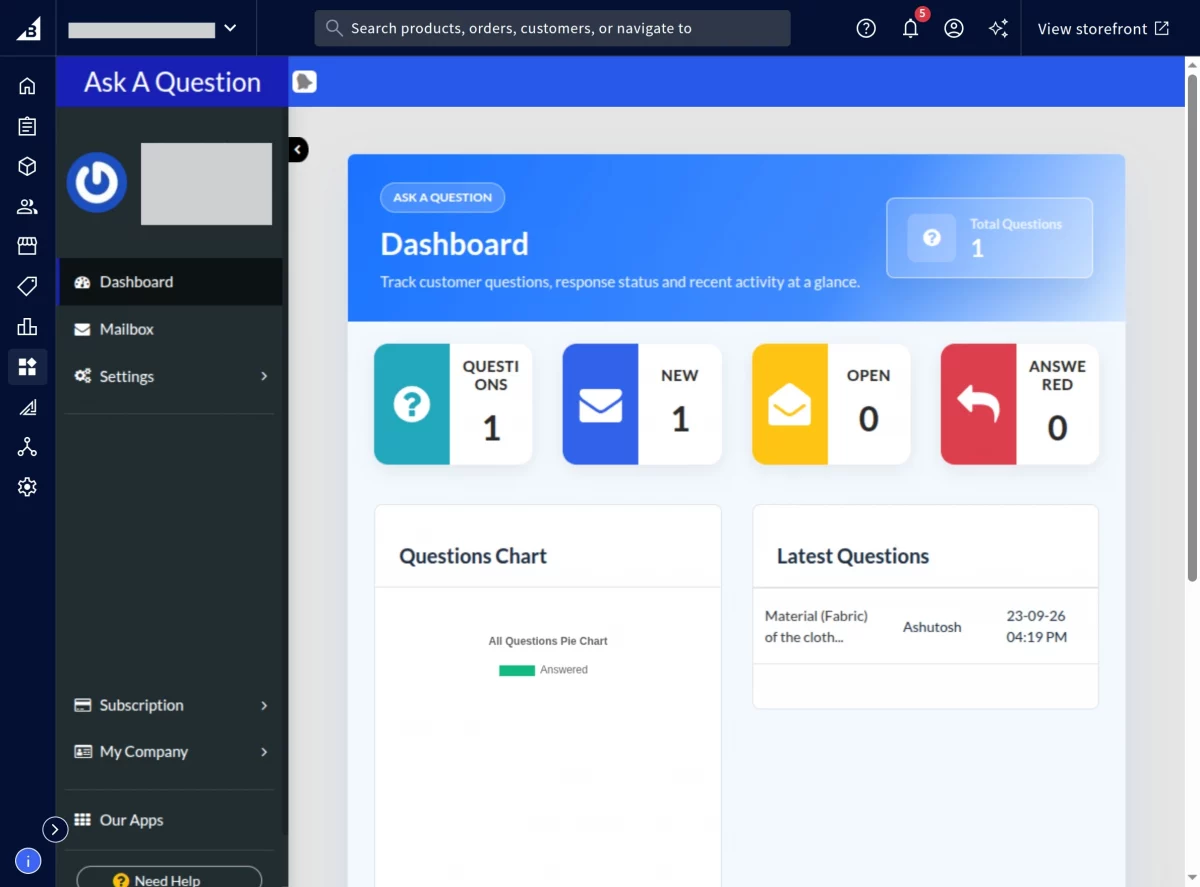Expand the My Company sidebar menu
This screenshot has height=887, width=1200.
click(x=170, y=752)
